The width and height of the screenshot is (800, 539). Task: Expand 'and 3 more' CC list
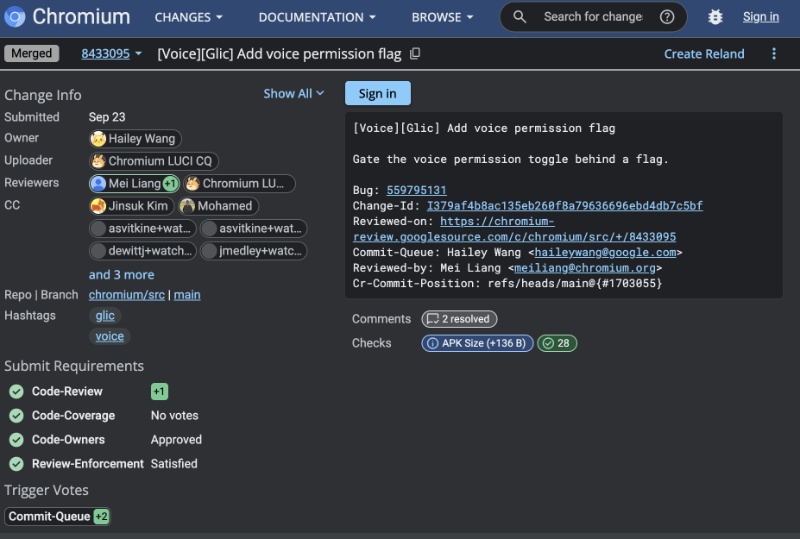121,275
